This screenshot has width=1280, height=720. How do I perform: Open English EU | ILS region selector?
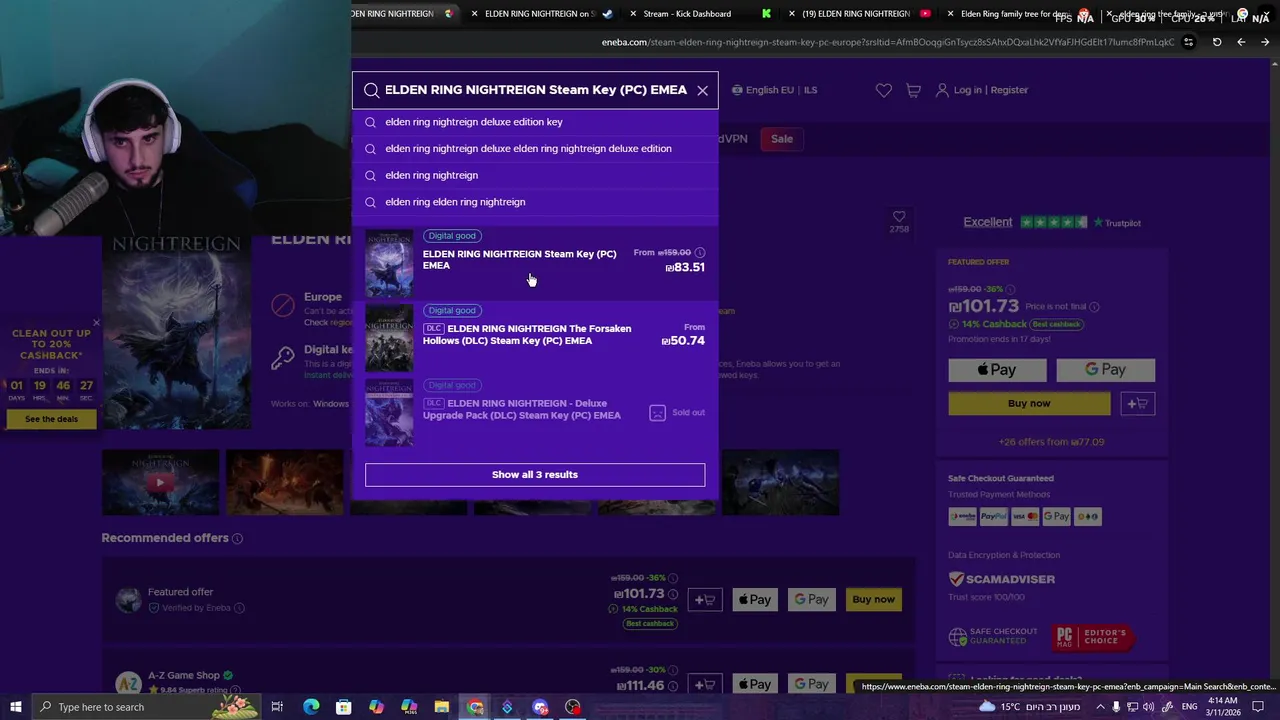(x=774, y=90)
